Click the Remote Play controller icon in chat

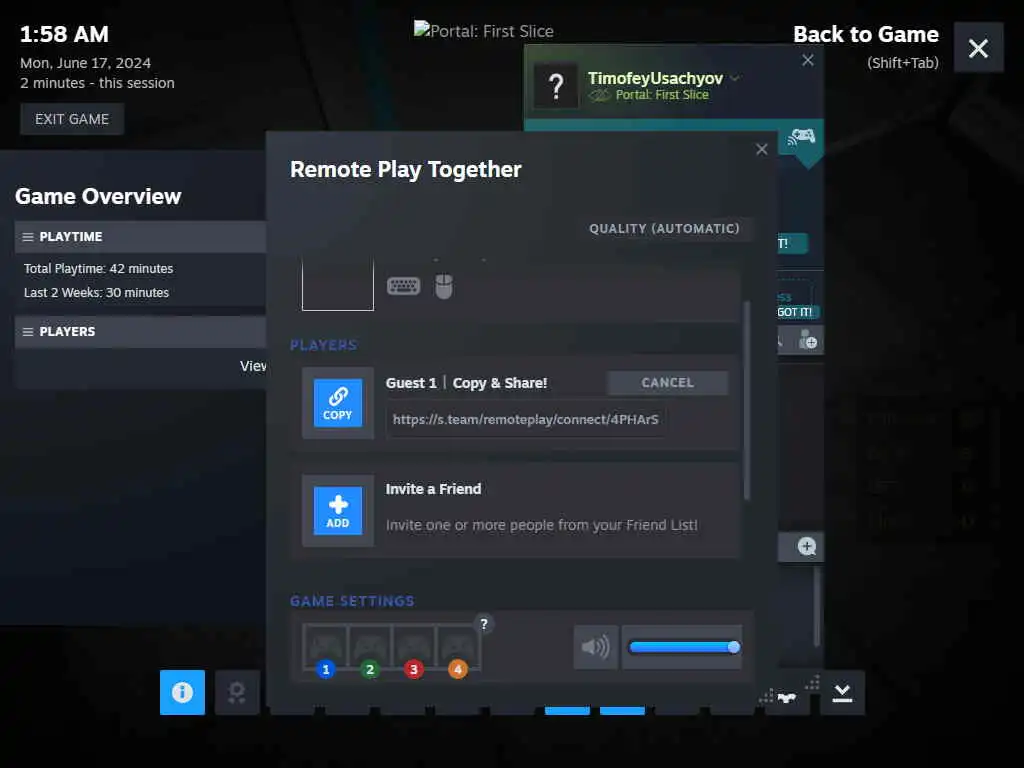click(802, 136)
